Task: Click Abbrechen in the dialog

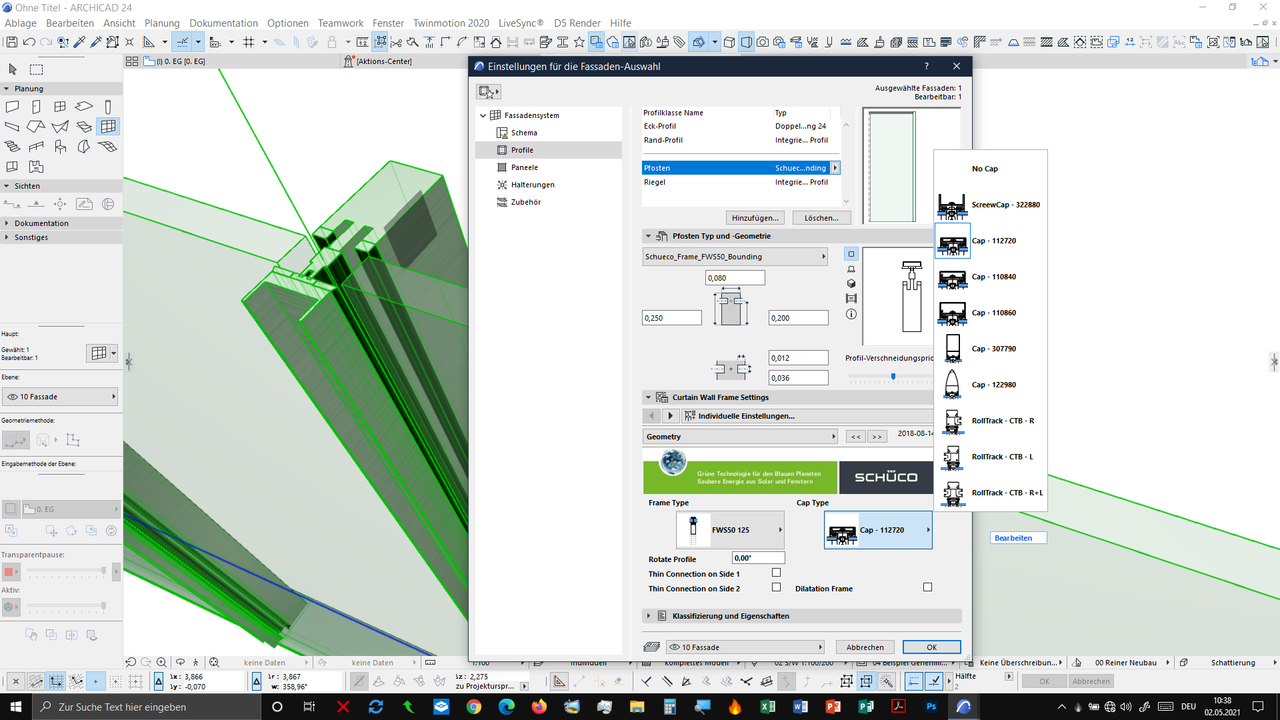Action: click(865, 647)
